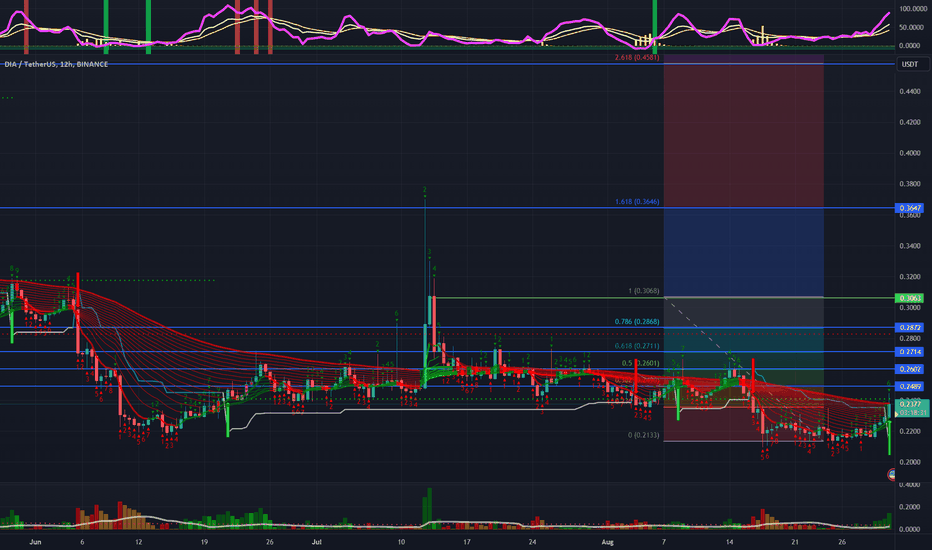The image size is (932, 550).
Task: Select the 0.5 (0.2601) Fibonacci label
Action: coord(640,363)
